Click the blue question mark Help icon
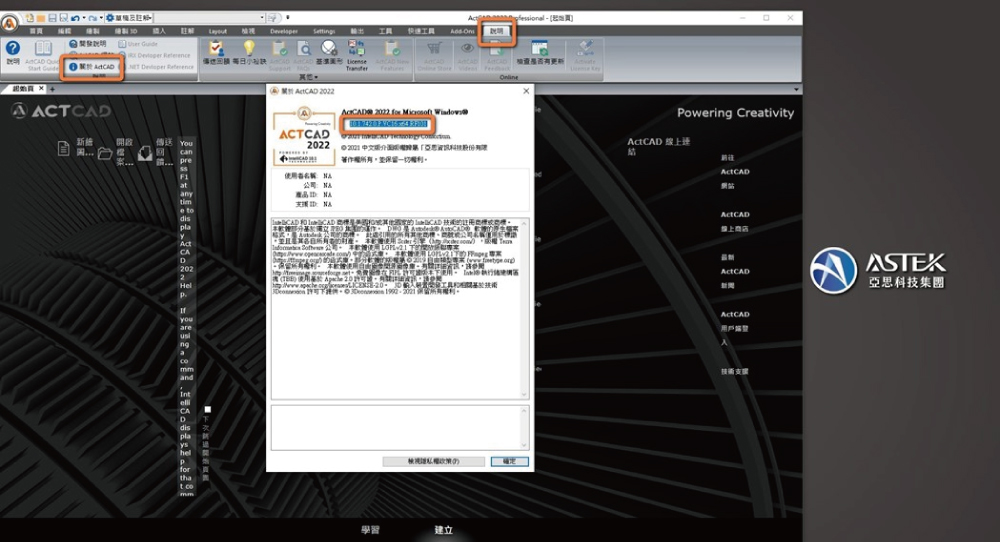1000x542 pixels. [13, 48]
